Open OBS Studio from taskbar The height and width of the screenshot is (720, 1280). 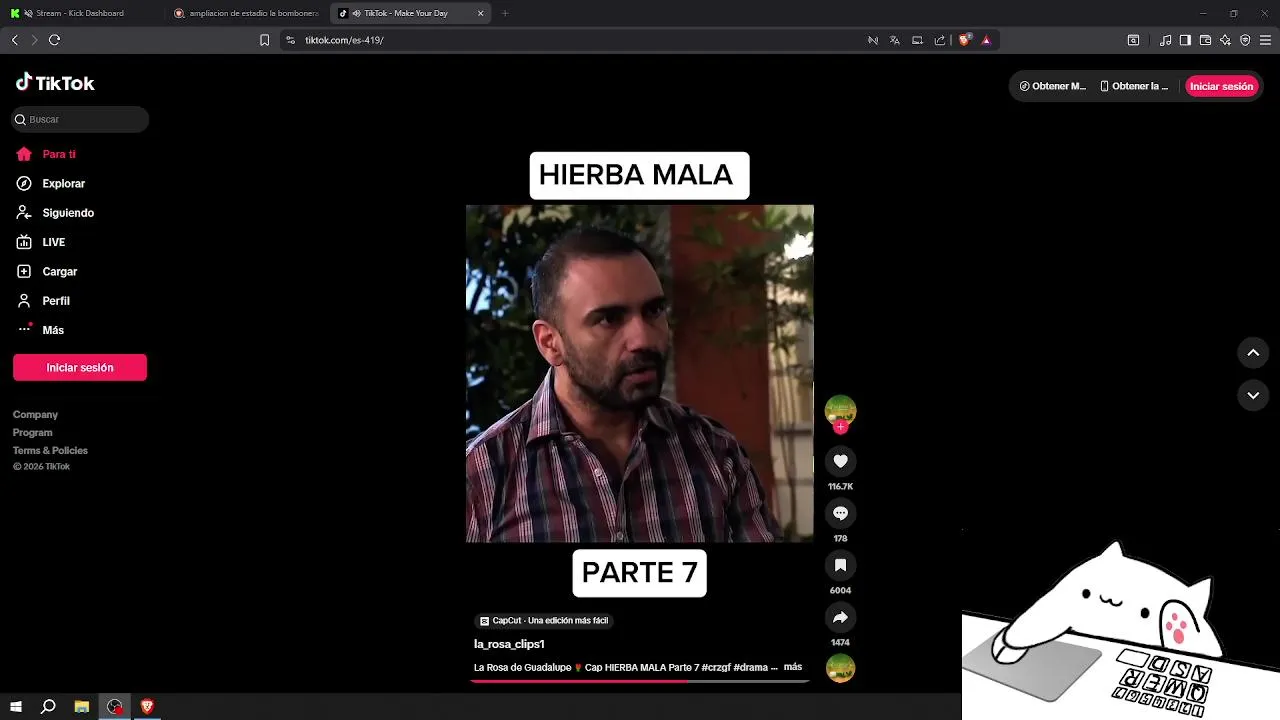115,707
